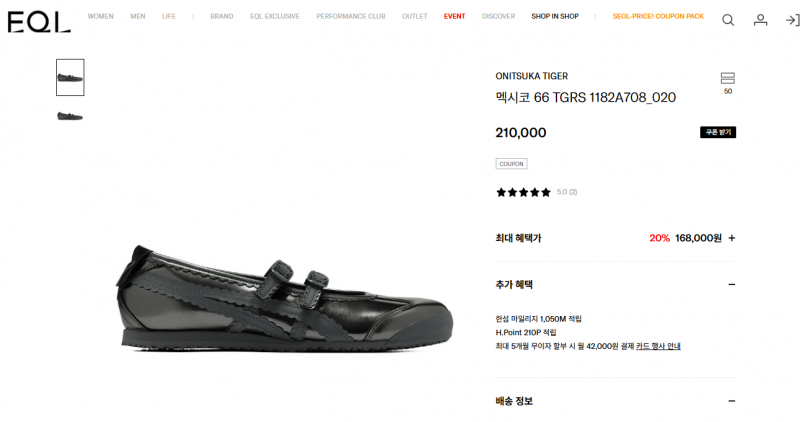Click the login arrow icon
Viewport: 800px width, 422px height.
coord(792,20)
